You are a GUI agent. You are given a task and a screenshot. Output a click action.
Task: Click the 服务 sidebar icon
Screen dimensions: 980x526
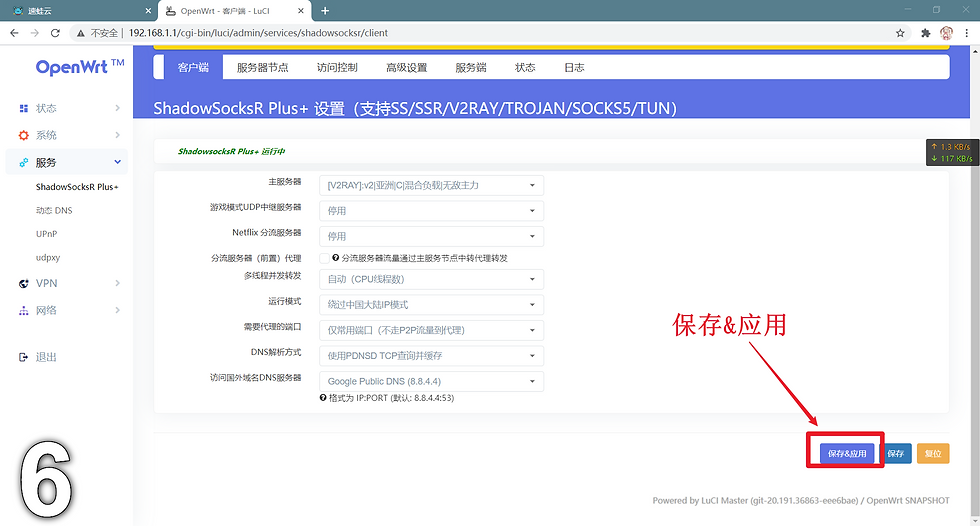click(x=24, y=162)
